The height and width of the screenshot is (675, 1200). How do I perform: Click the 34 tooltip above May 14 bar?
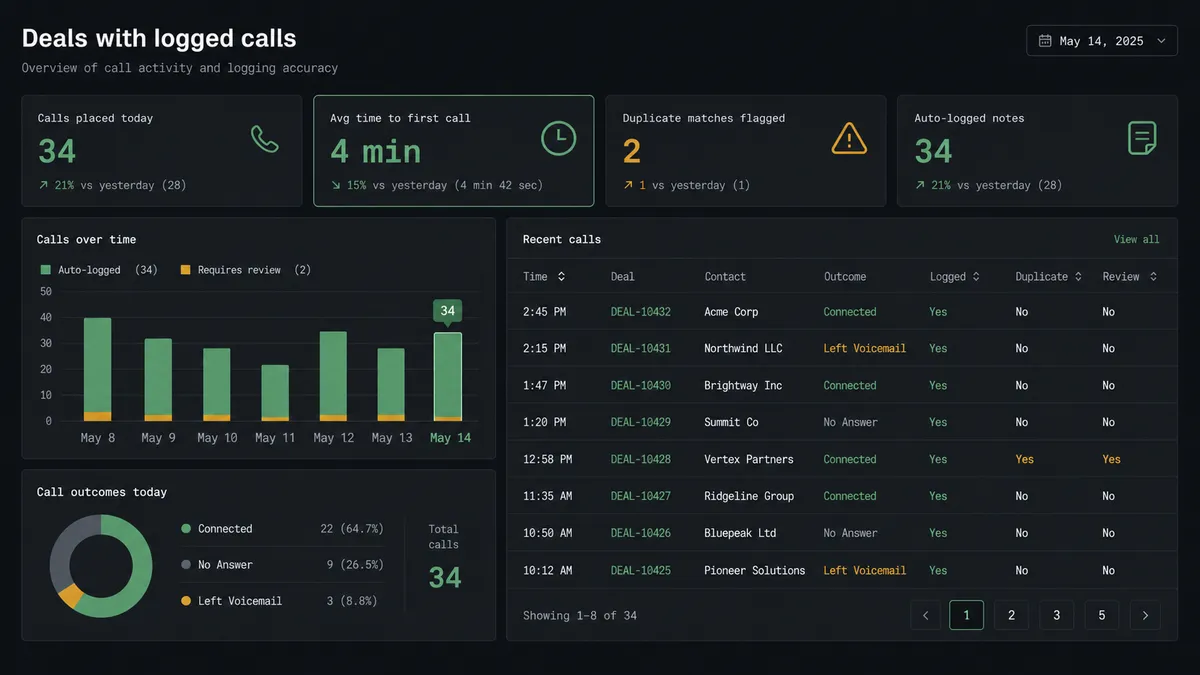click(447, 311)
